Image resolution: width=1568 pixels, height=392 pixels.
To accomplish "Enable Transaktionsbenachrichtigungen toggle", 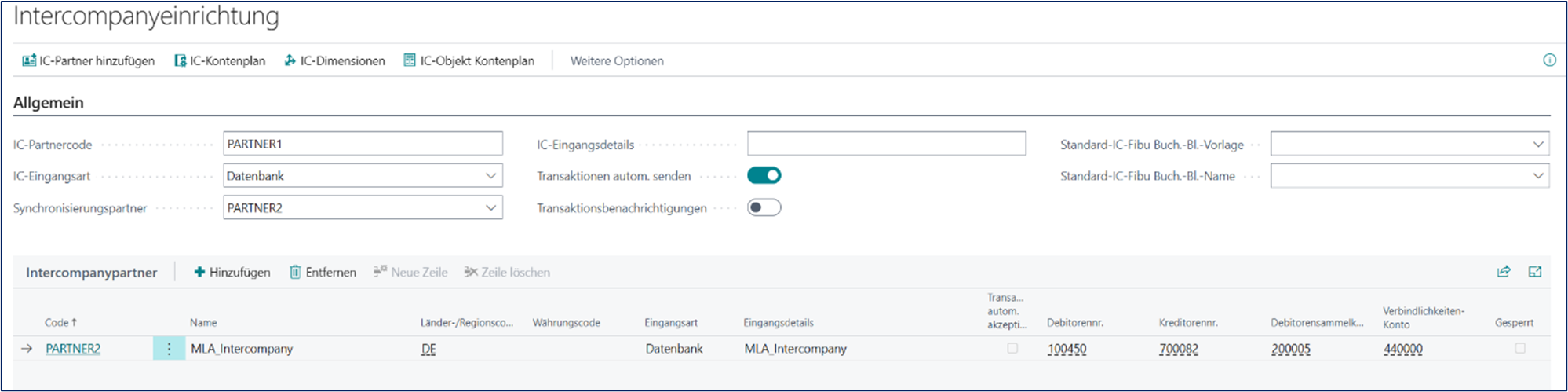I will pyautogui.click(x=764, y=207).
